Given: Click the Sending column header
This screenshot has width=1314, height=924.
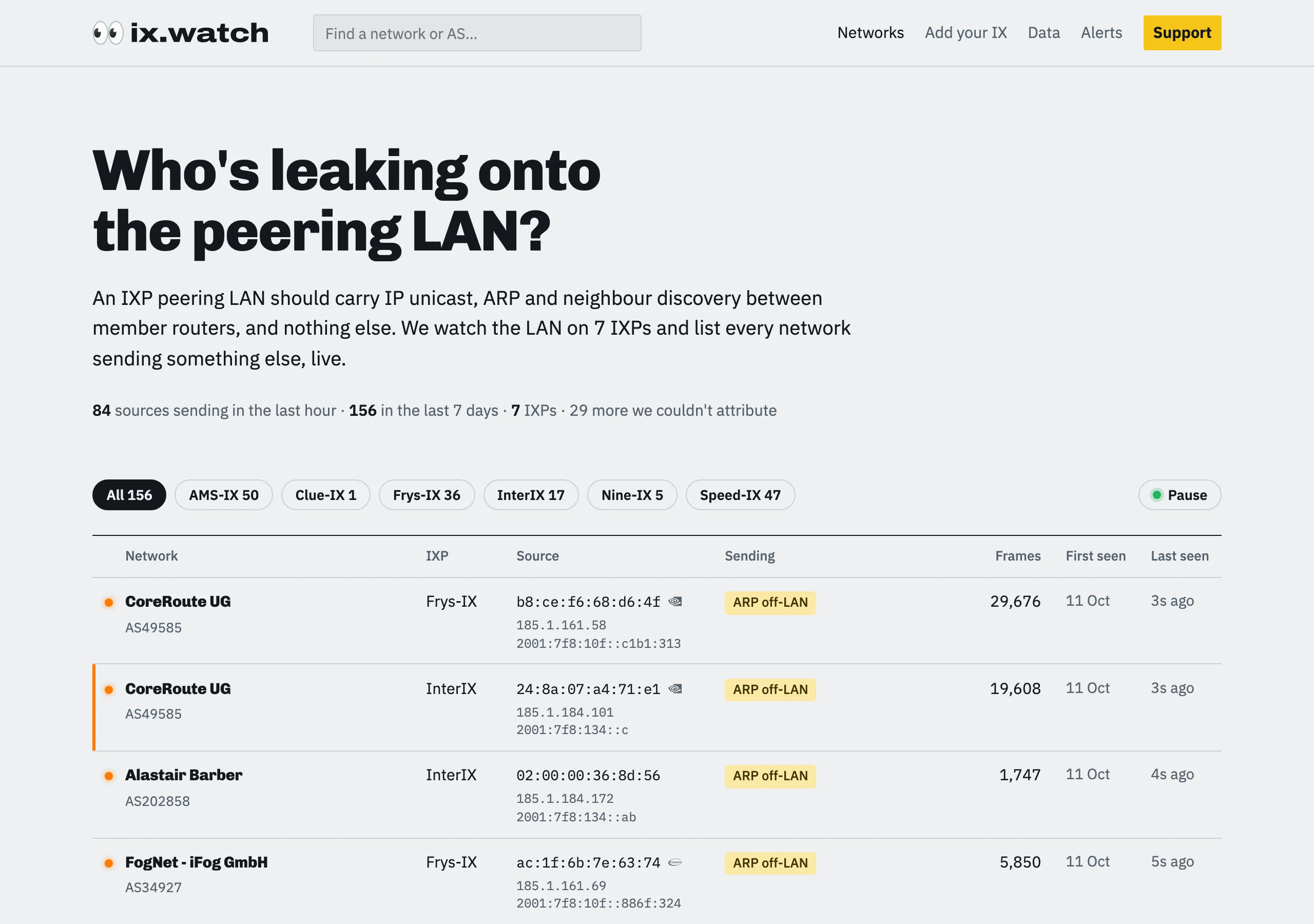Looking at the screenshot, I should (750, 556).
